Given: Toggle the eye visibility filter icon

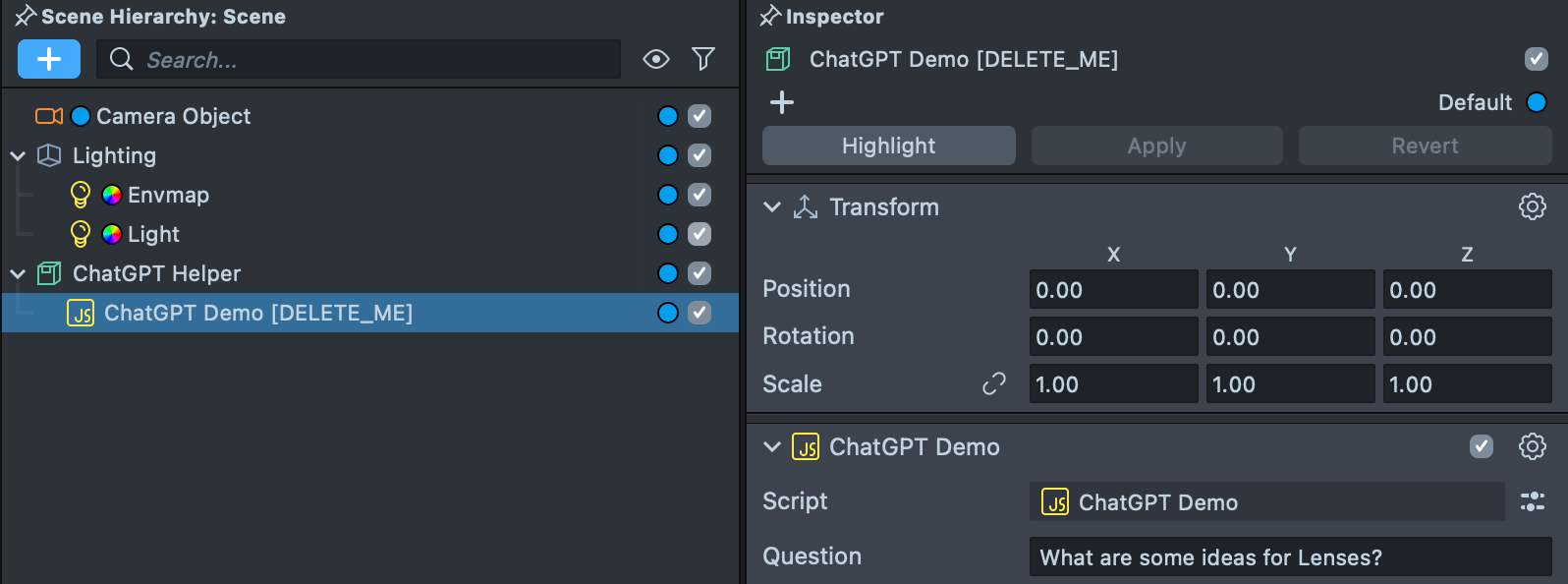Looking at the screenshot, I should (x=656, y=60).
